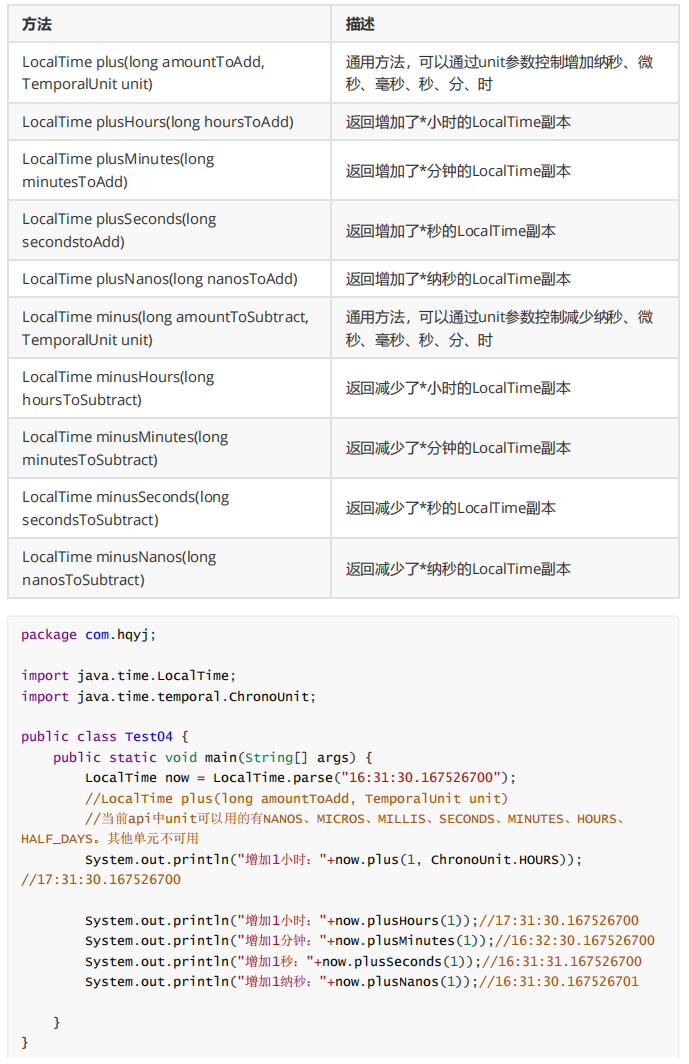Click the minusNanos method cell
The image size is (689, 1064).
(119, 568)
